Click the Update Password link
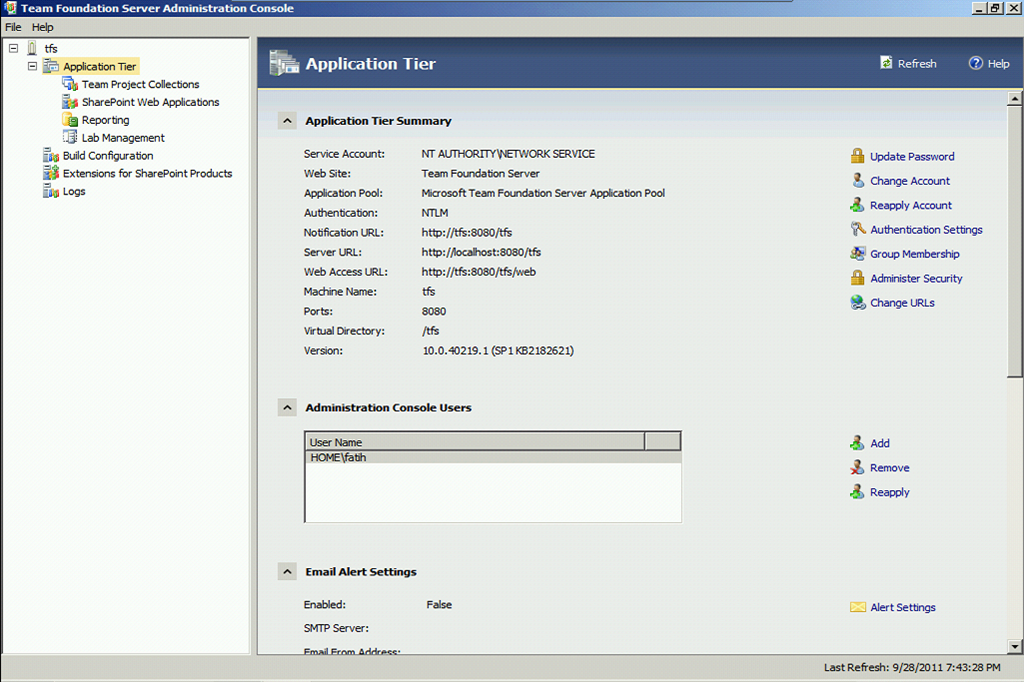 912,156
